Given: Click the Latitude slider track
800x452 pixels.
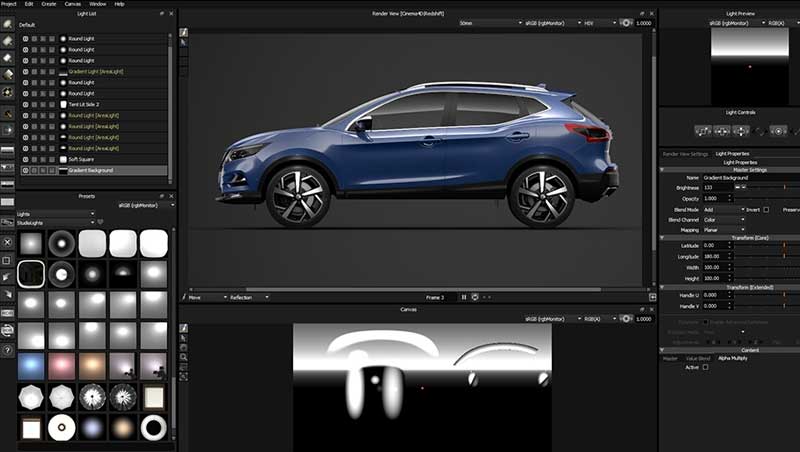Looking at the screenshot, I should 766,245.
